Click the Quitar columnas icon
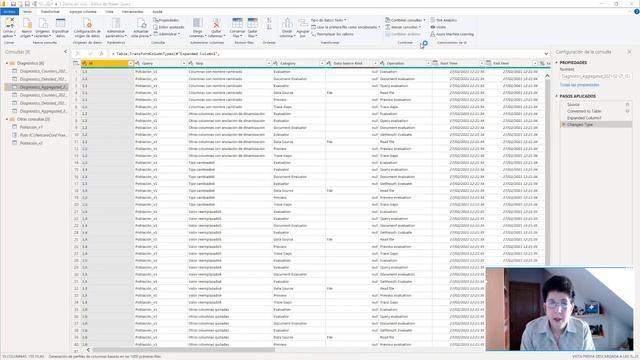 [216, 23]
